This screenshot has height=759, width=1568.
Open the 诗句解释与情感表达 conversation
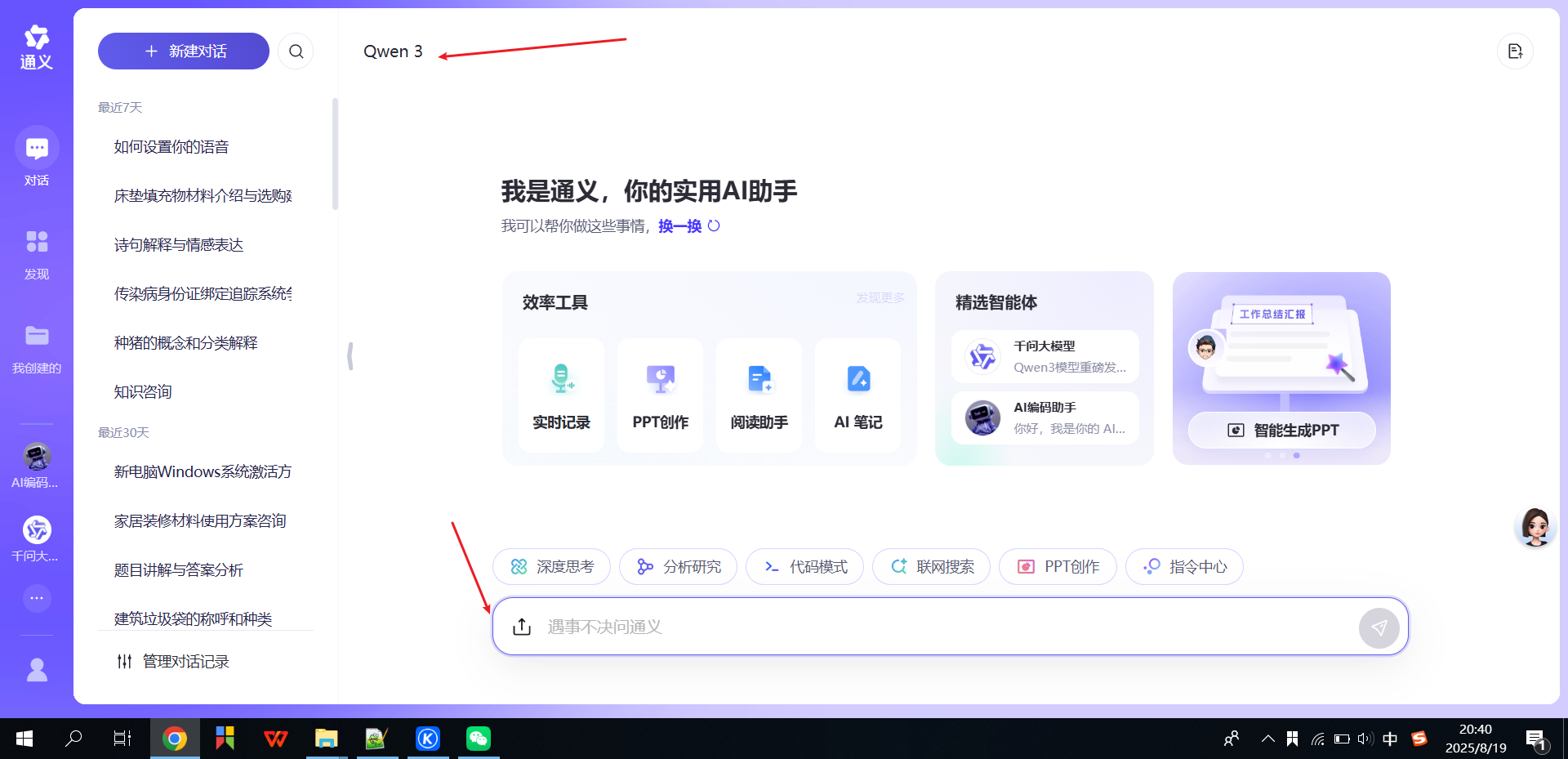pyautogui.click(x=179, y=245)
